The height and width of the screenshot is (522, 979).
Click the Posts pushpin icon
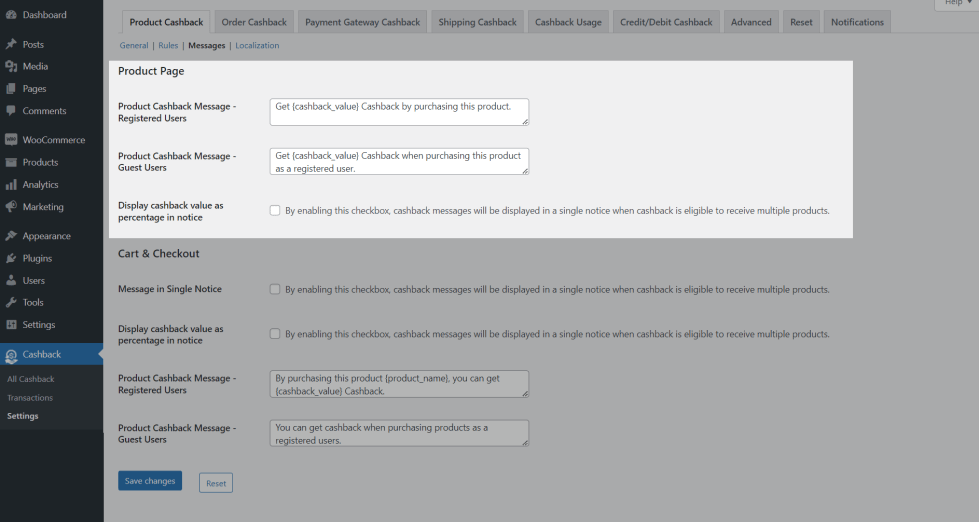11,45
